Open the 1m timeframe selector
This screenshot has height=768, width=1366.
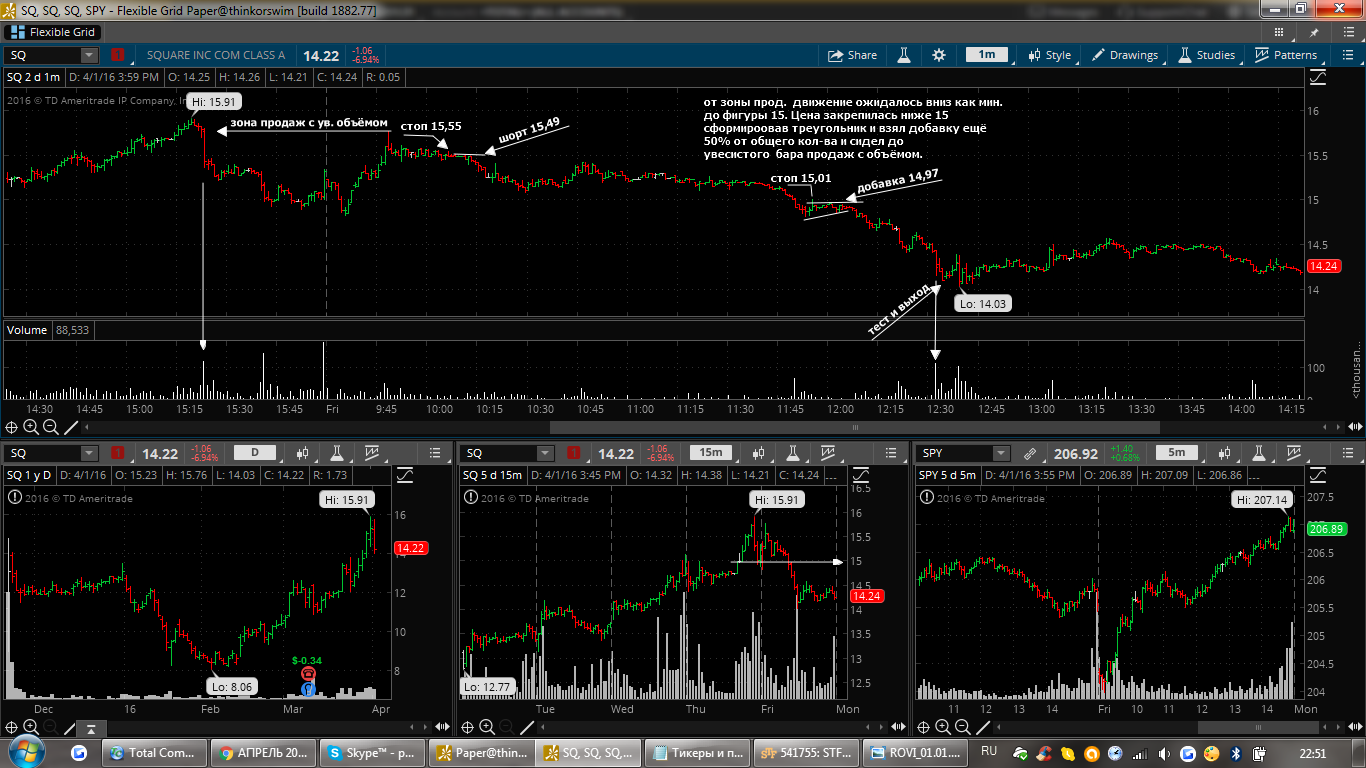tap(986, 55)
